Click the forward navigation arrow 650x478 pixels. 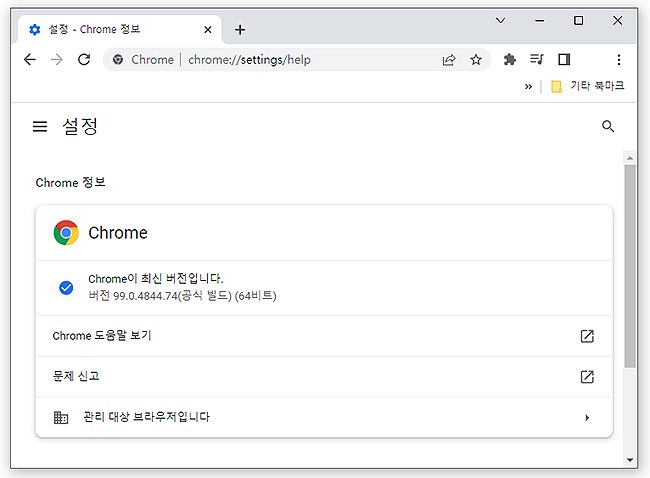[57, 60]
